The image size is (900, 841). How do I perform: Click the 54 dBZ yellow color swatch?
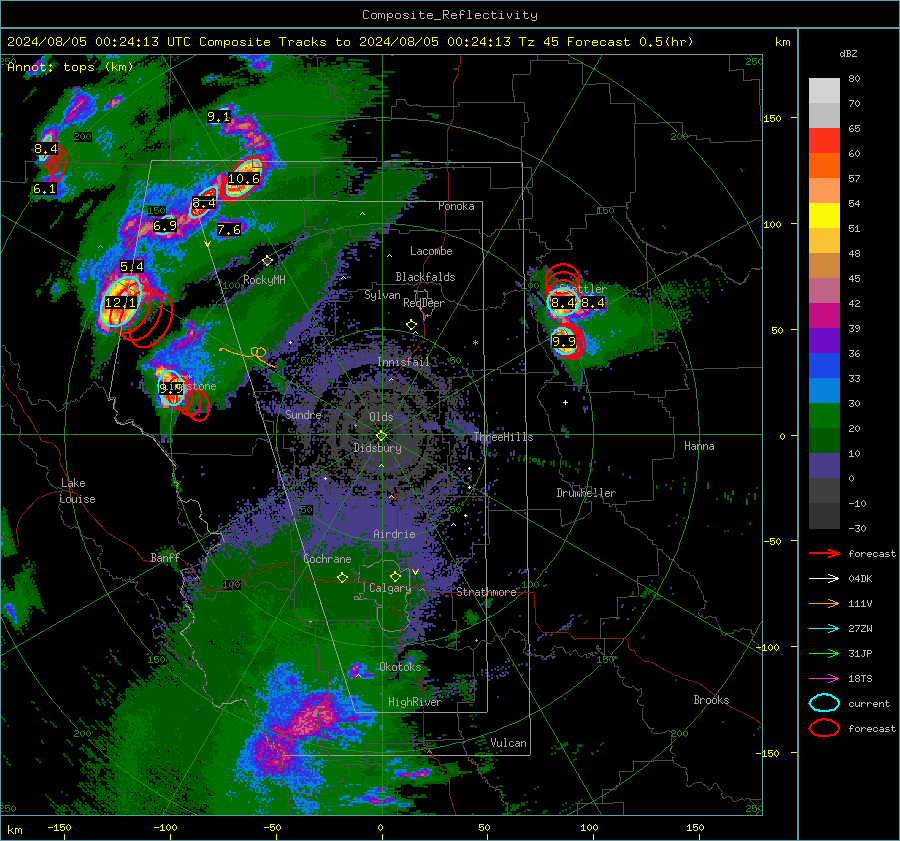[824, 216]
